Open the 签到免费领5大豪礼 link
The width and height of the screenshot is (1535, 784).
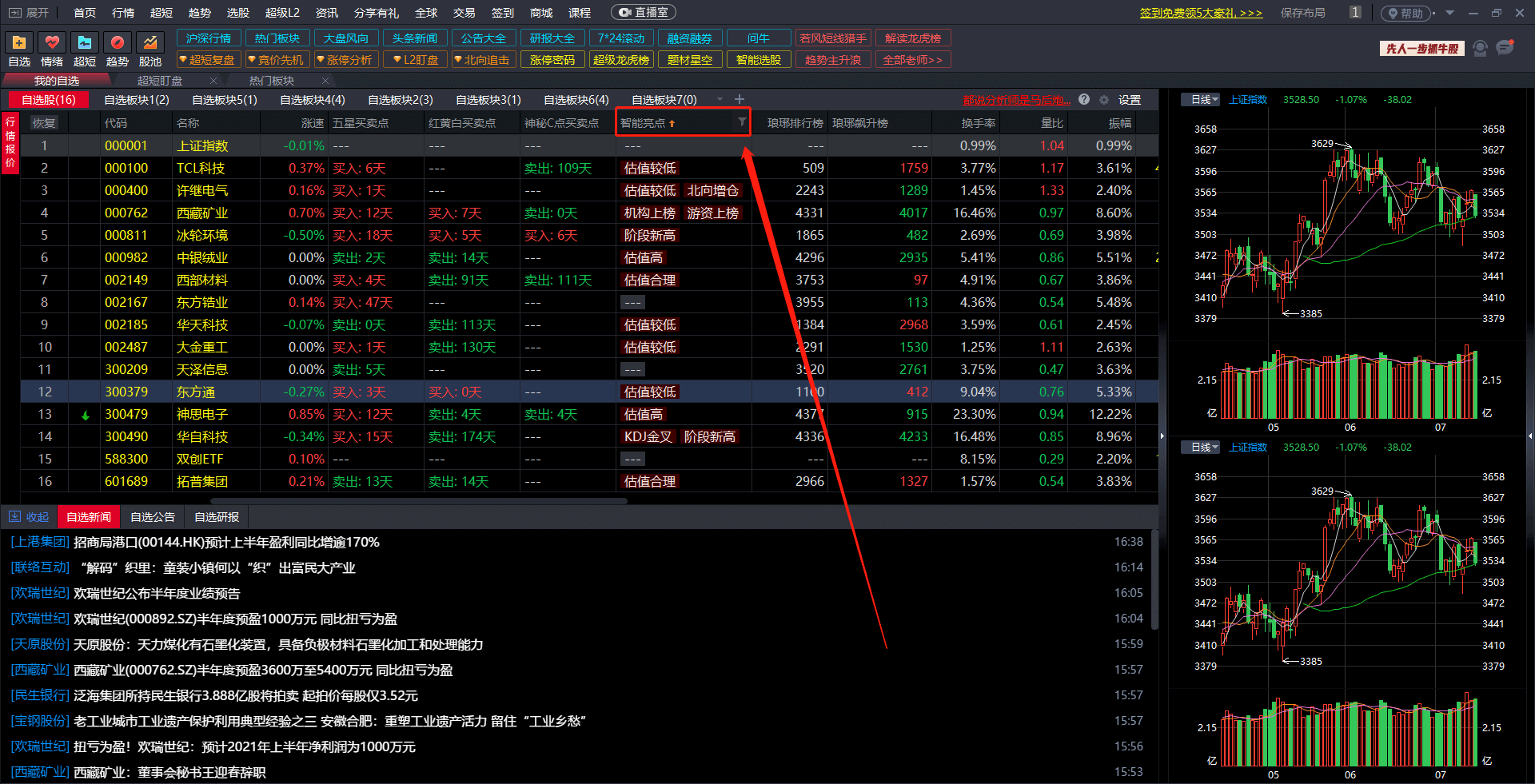tap(1201, 13)
